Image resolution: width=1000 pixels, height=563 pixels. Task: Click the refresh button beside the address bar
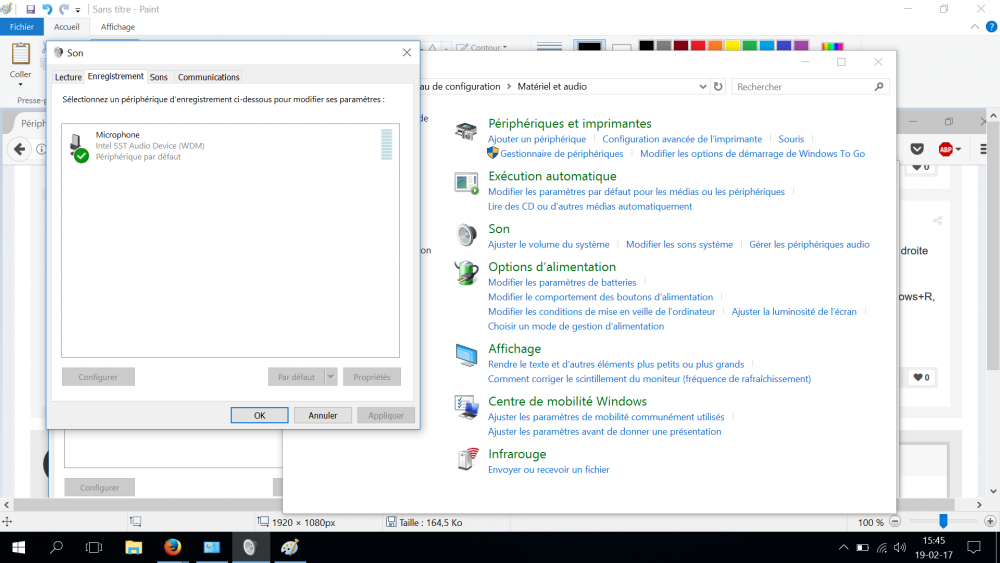point(717,87)
